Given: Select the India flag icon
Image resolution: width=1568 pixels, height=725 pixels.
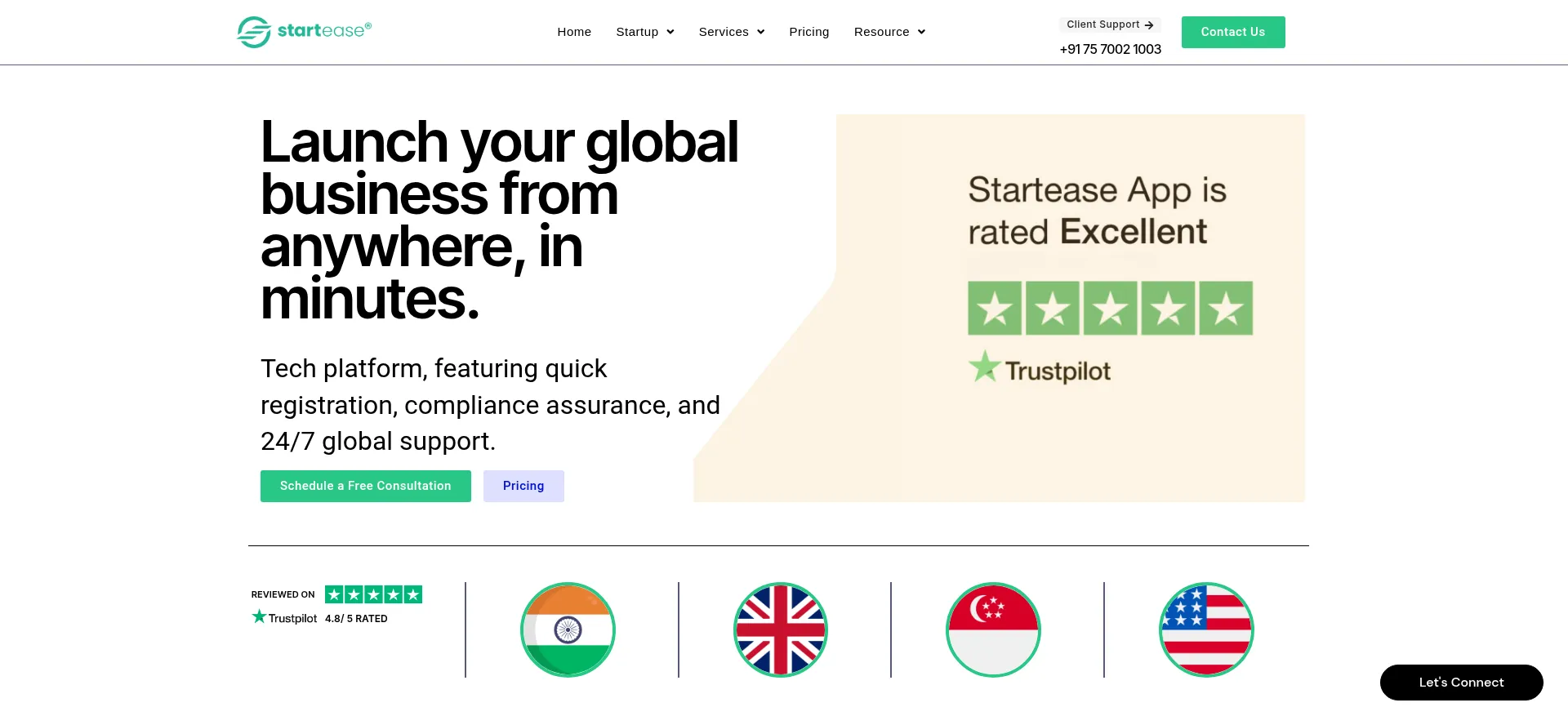Looking at the screenshot, I should [x=568, y=629].
